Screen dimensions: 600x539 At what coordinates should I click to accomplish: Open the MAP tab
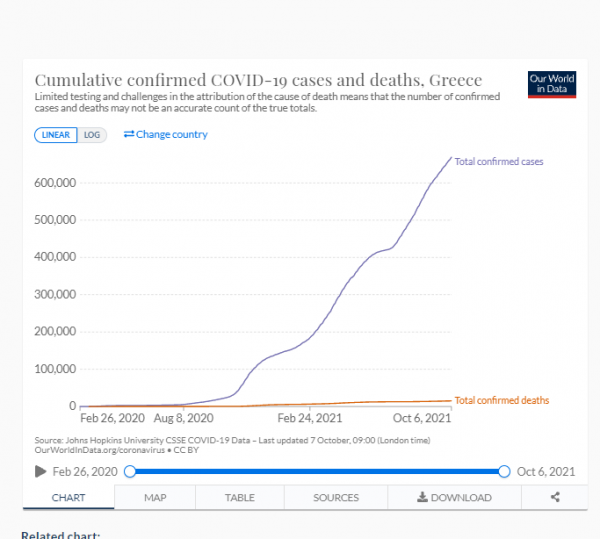coord(155,497)
